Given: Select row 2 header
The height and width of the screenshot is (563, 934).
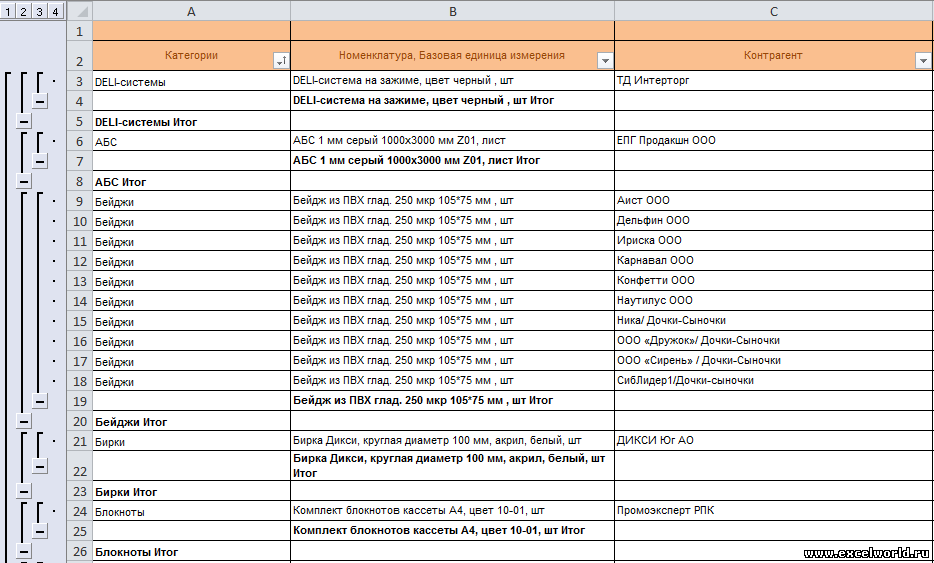Looking at the screenshot, I should [x=80, y=55].
